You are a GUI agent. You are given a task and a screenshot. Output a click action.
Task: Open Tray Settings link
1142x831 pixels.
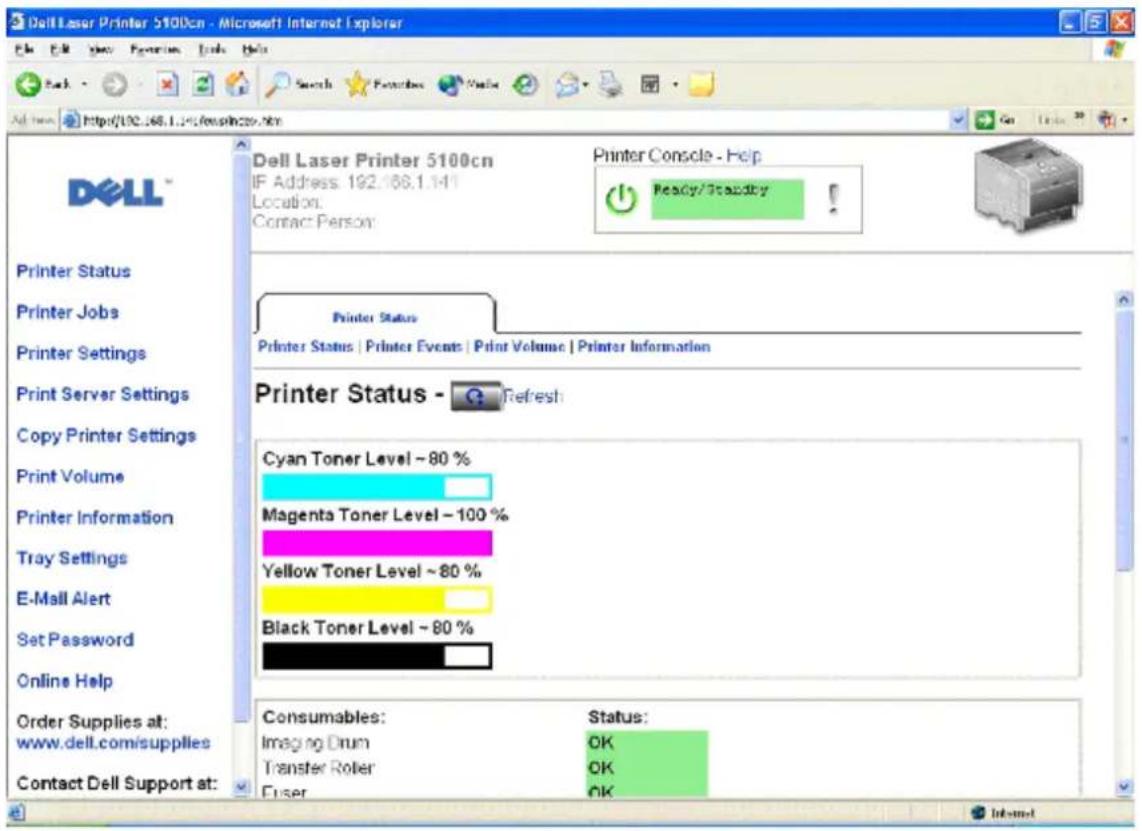pos(71,558)
